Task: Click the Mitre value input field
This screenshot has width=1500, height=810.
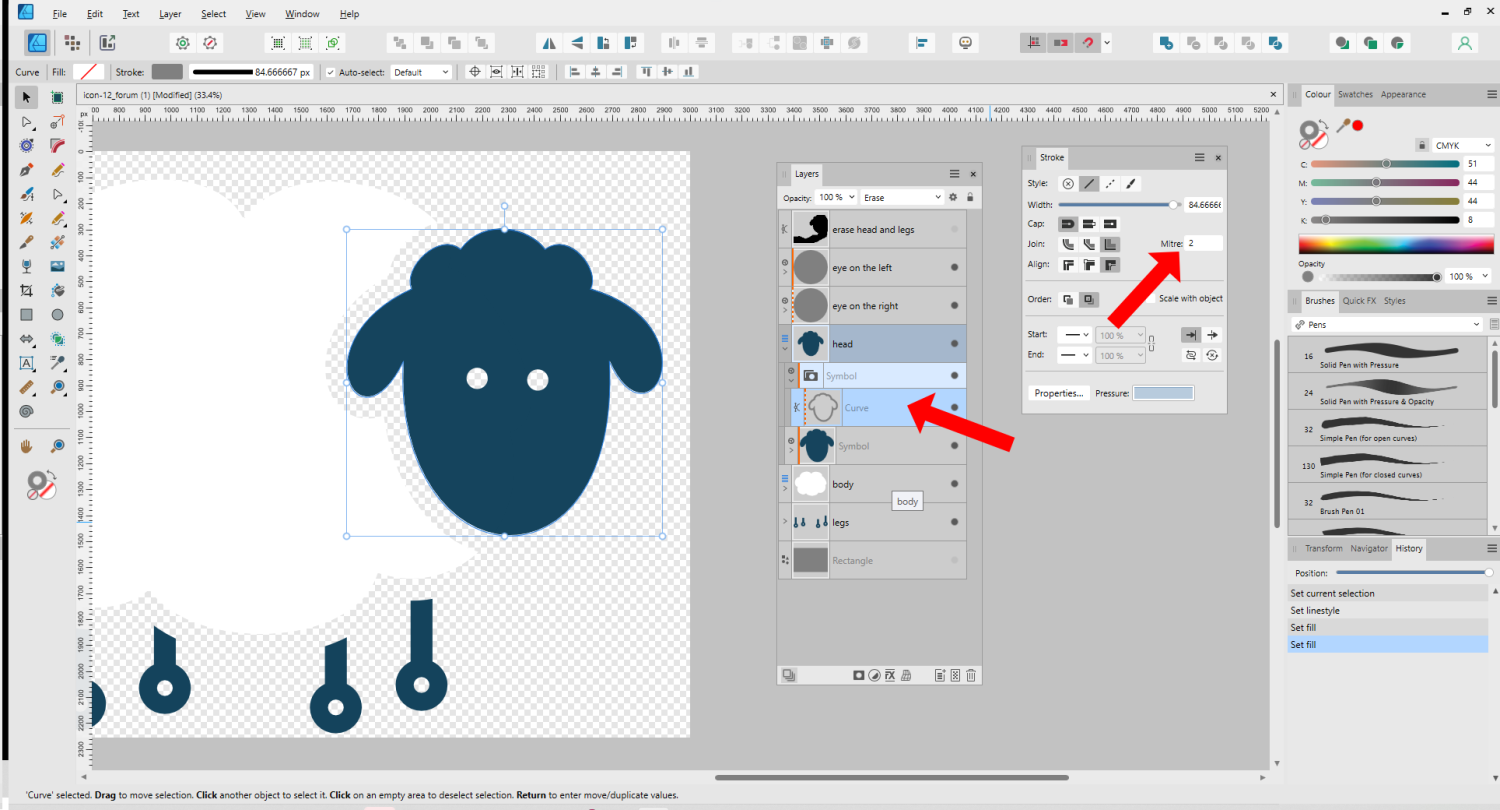Action: 1204,243
